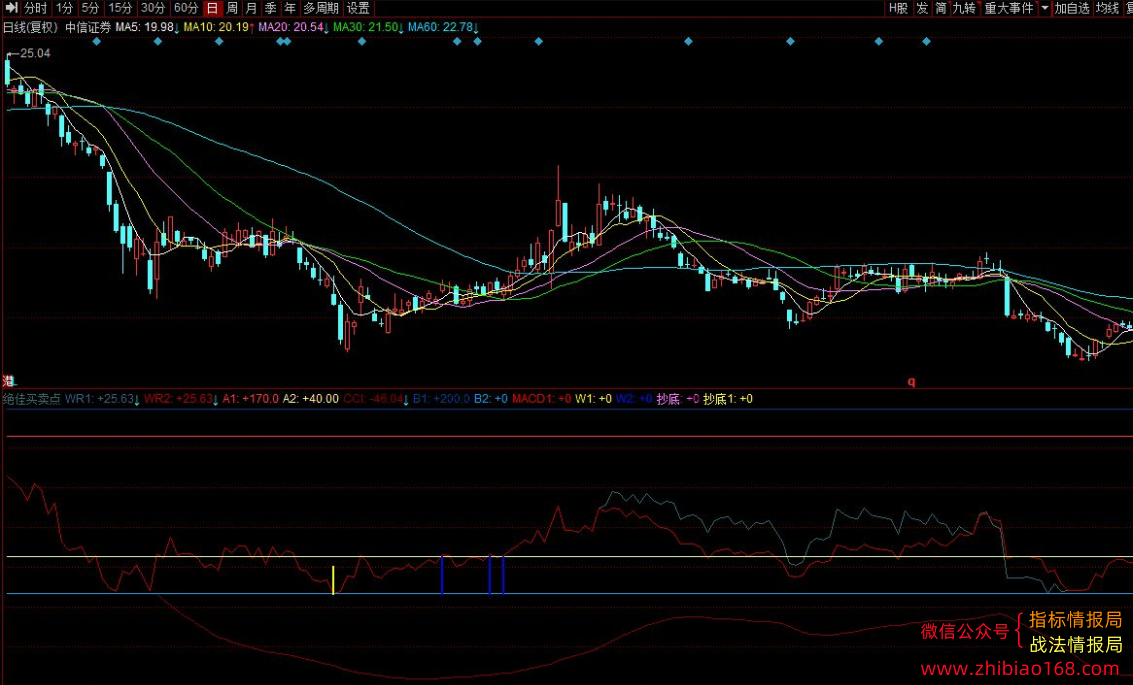Select the 60分 period tab
1133x685 pixels.
tap(186, 8)
